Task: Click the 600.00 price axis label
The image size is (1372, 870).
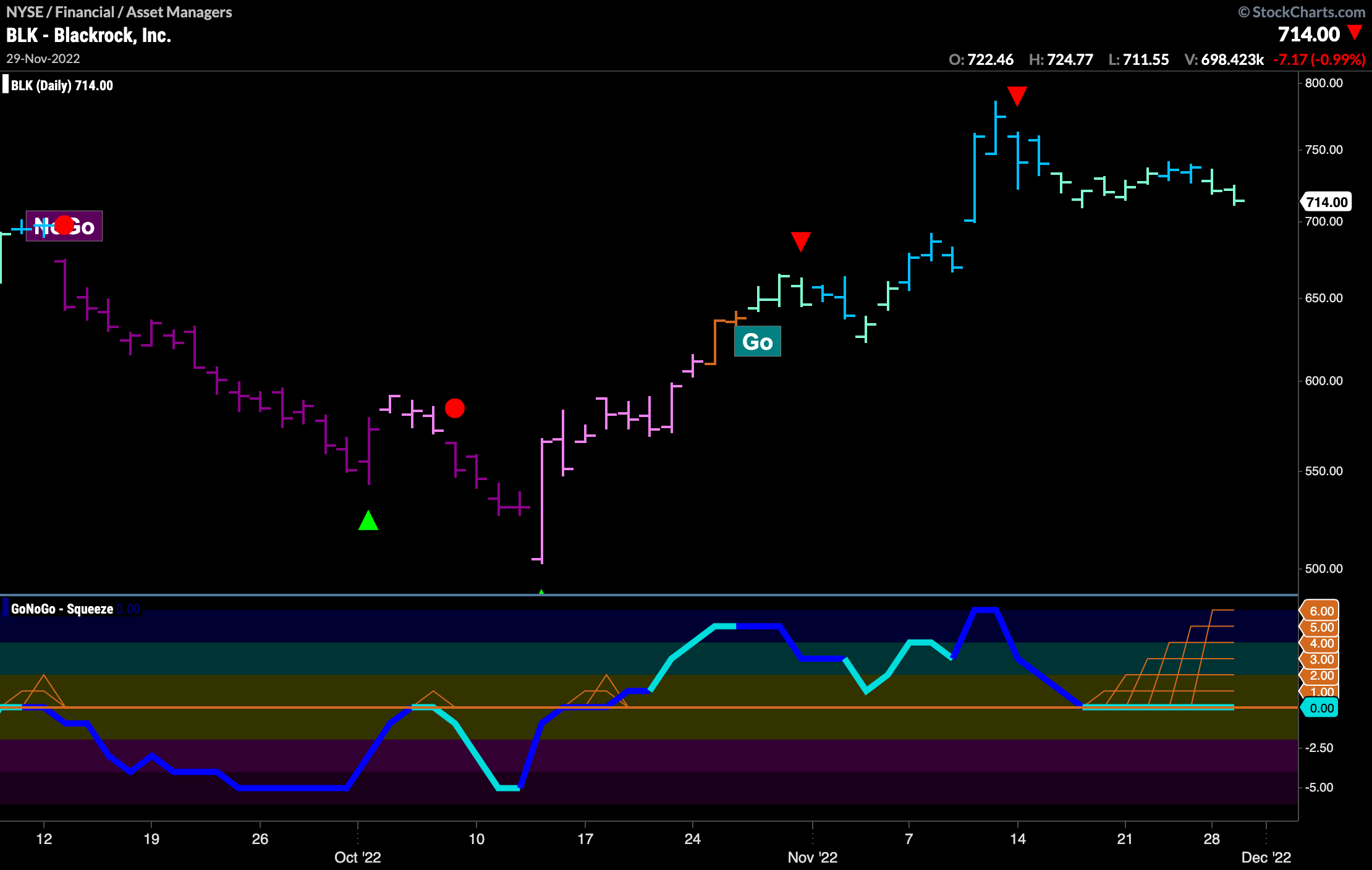Action: coord(1324,381)
